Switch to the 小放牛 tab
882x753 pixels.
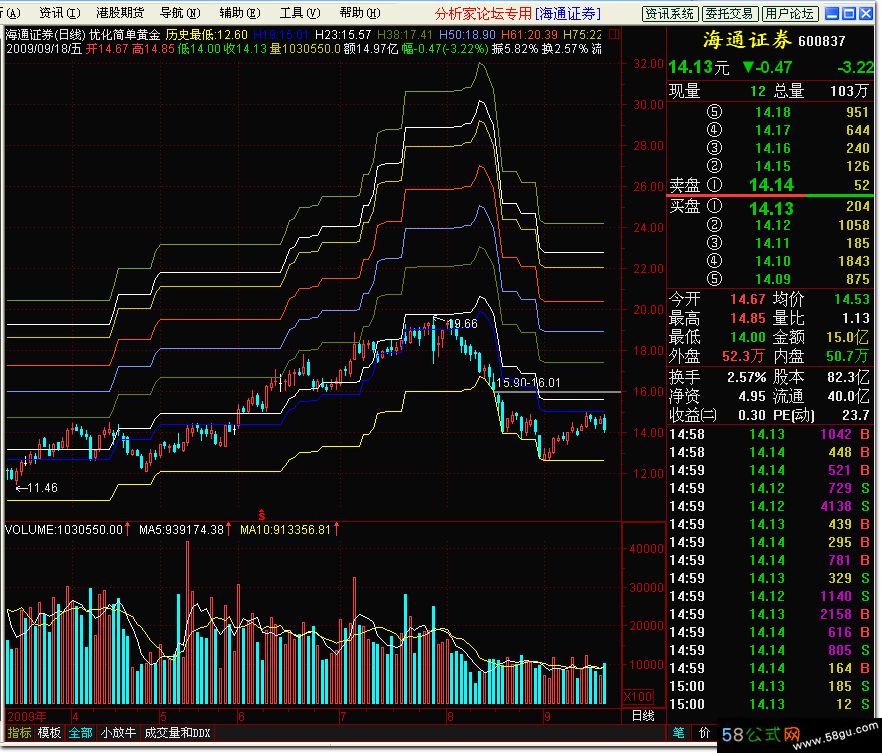(118, 733)
